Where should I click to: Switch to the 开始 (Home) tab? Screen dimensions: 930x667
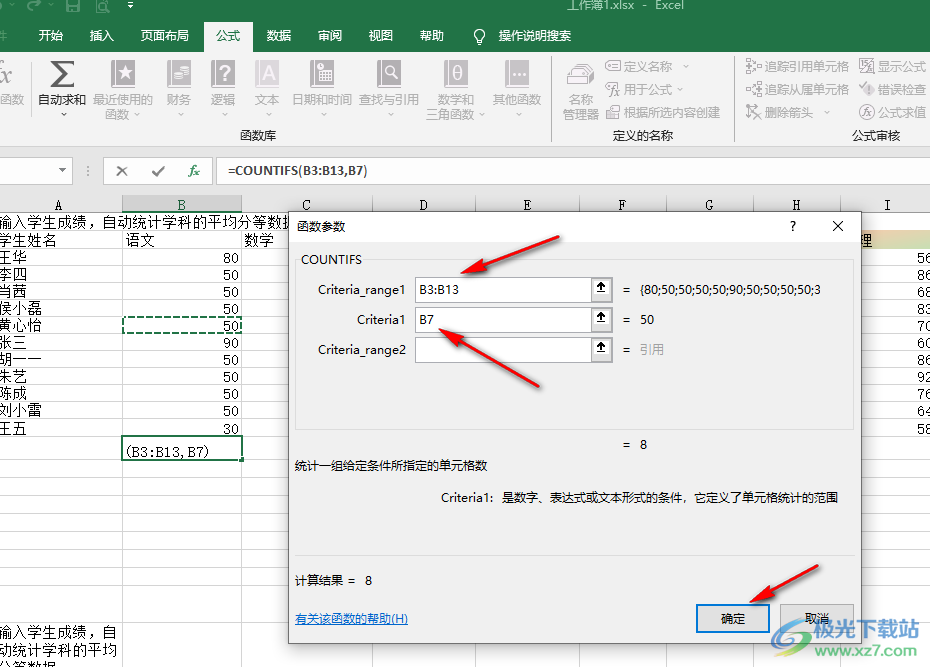[50, 36]
